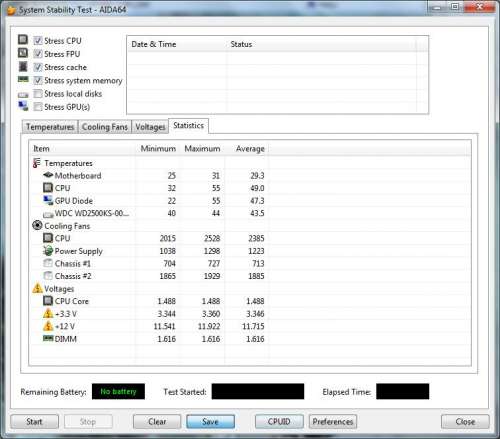The image size is (500, 439).
Task: Click the DIMM memory row icon
Action: click(x=48, y=338)
